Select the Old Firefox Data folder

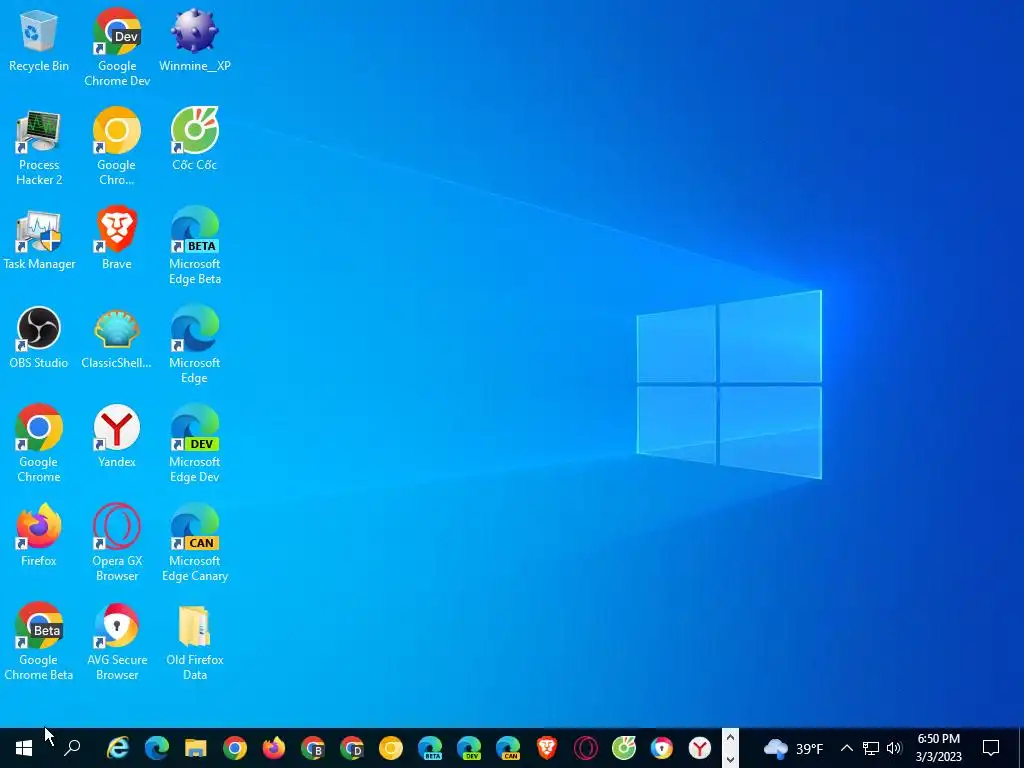point(195,642)
